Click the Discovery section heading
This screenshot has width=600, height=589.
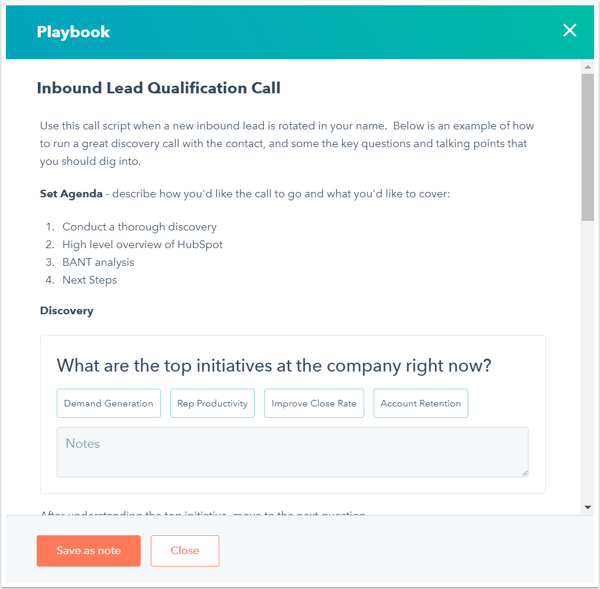(x=67, y=311)
